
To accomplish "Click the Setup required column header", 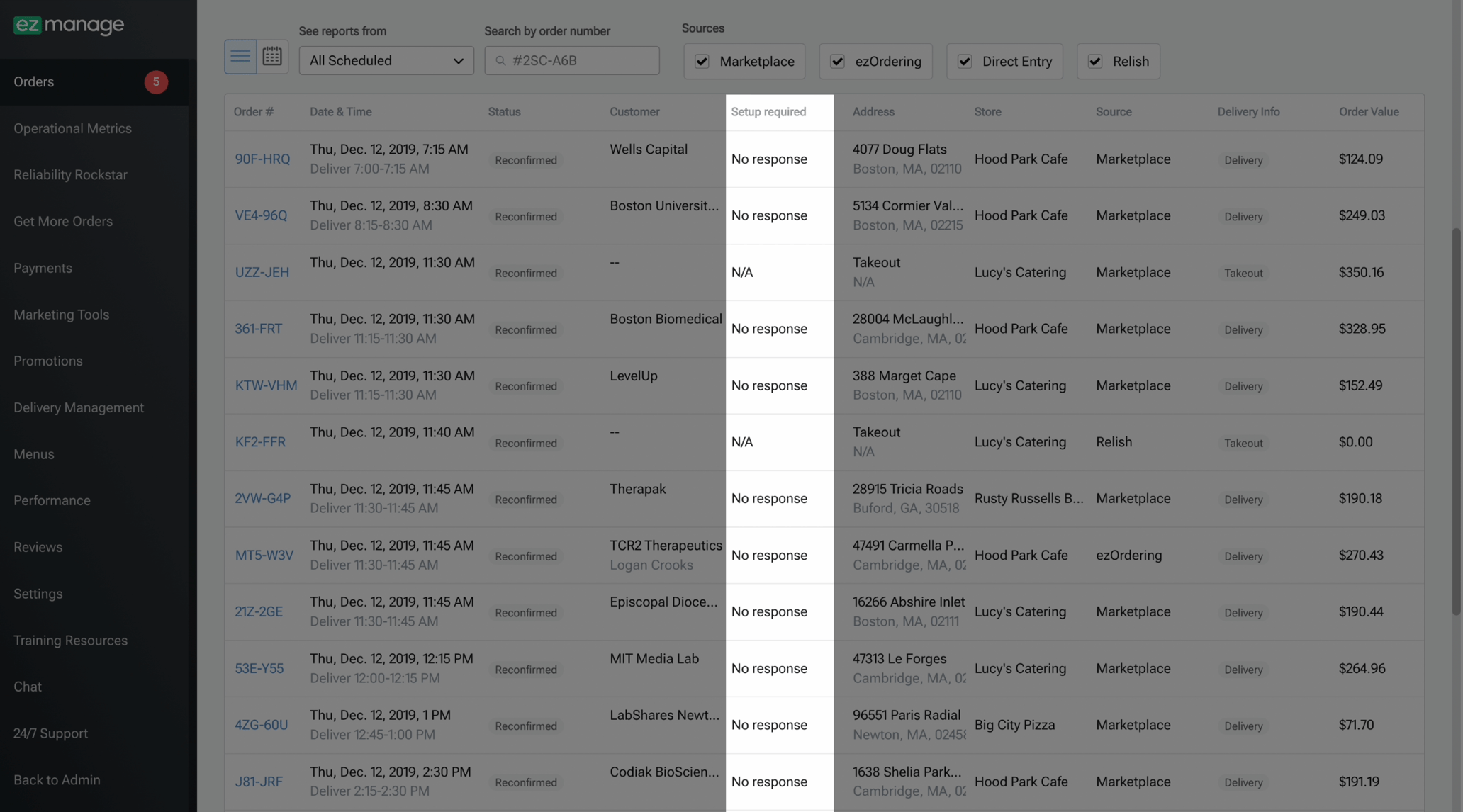I will point(768,112).
